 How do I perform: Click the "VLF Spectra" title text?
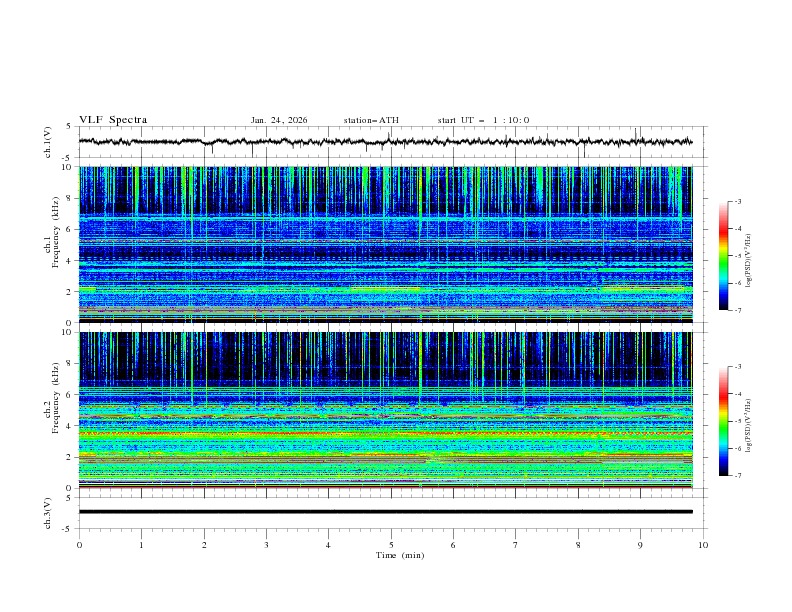(x=113, y=120)
